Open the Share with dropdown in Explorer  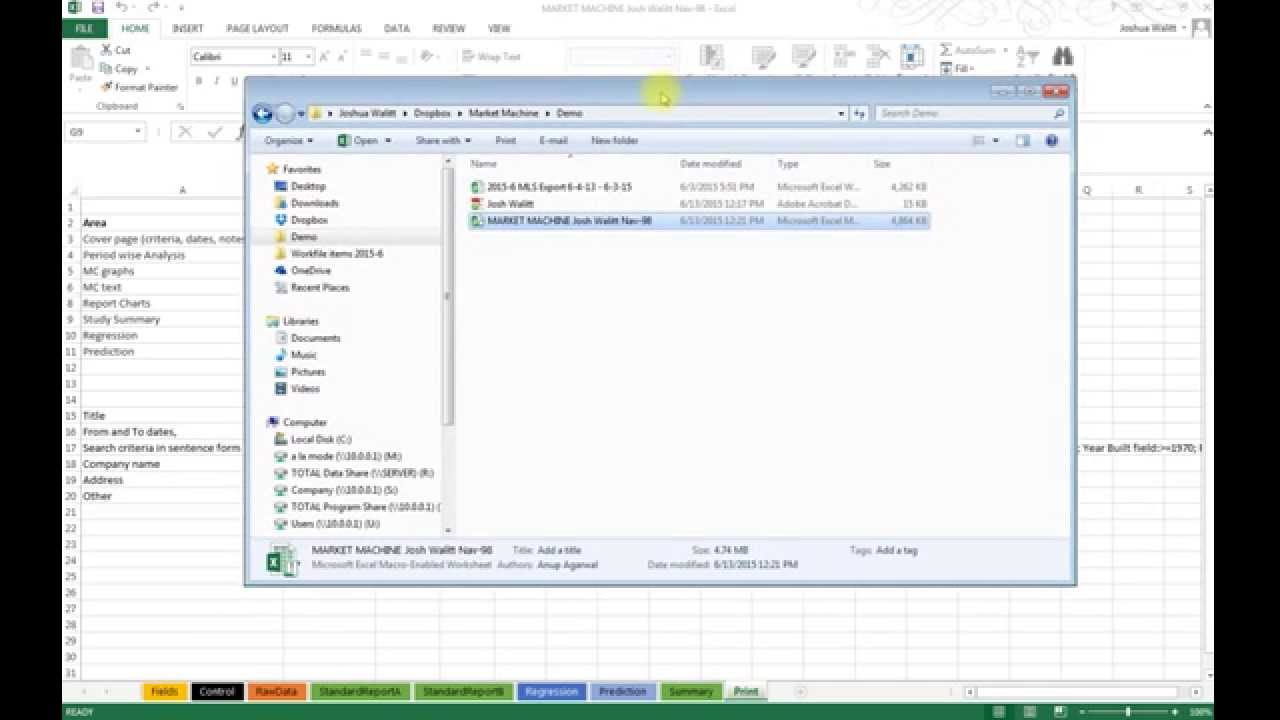click(443, 141)
